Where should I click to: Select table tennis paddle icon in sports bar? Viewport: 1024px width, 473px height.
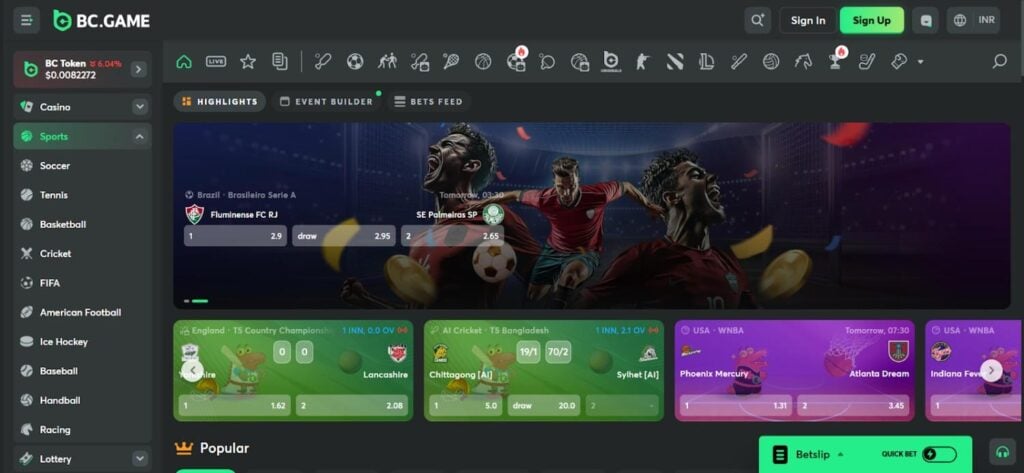547,61
